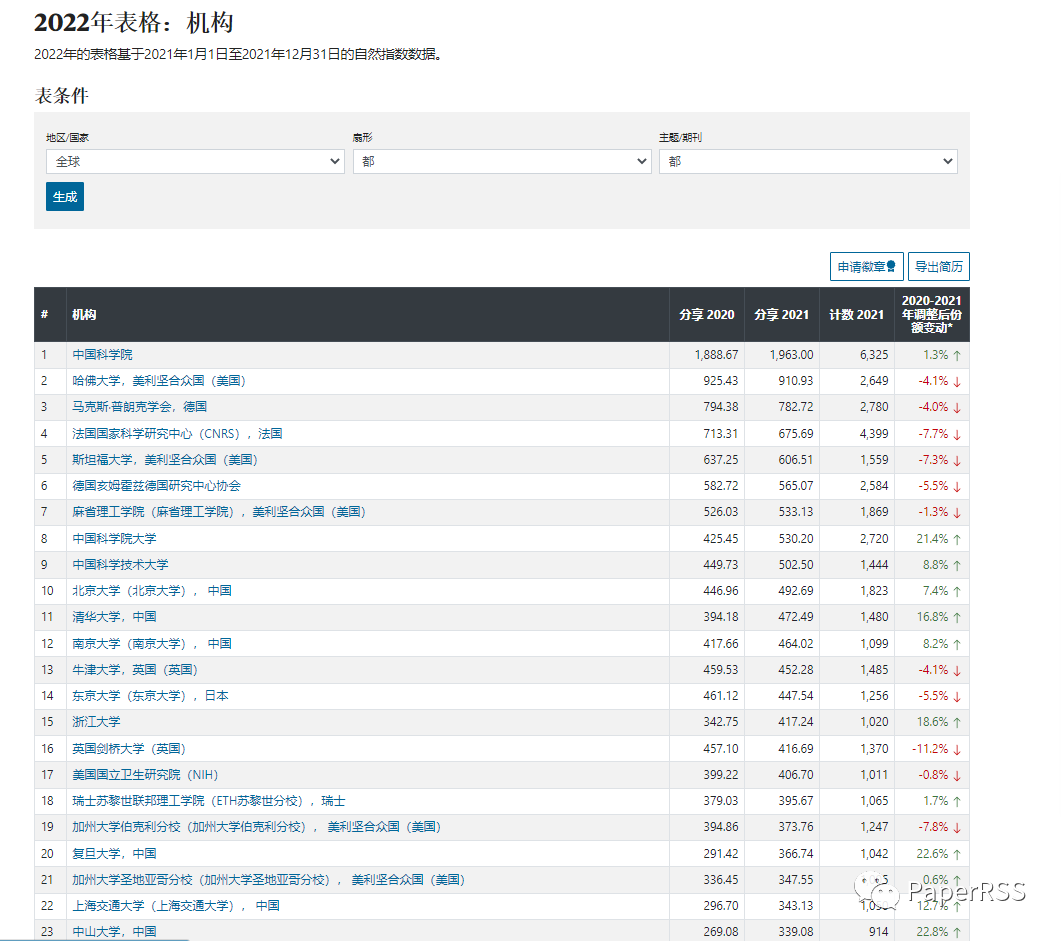
Task: Open the 麻省理工学院 institution link
Action: pyautogui.click(x=219, y=512)
